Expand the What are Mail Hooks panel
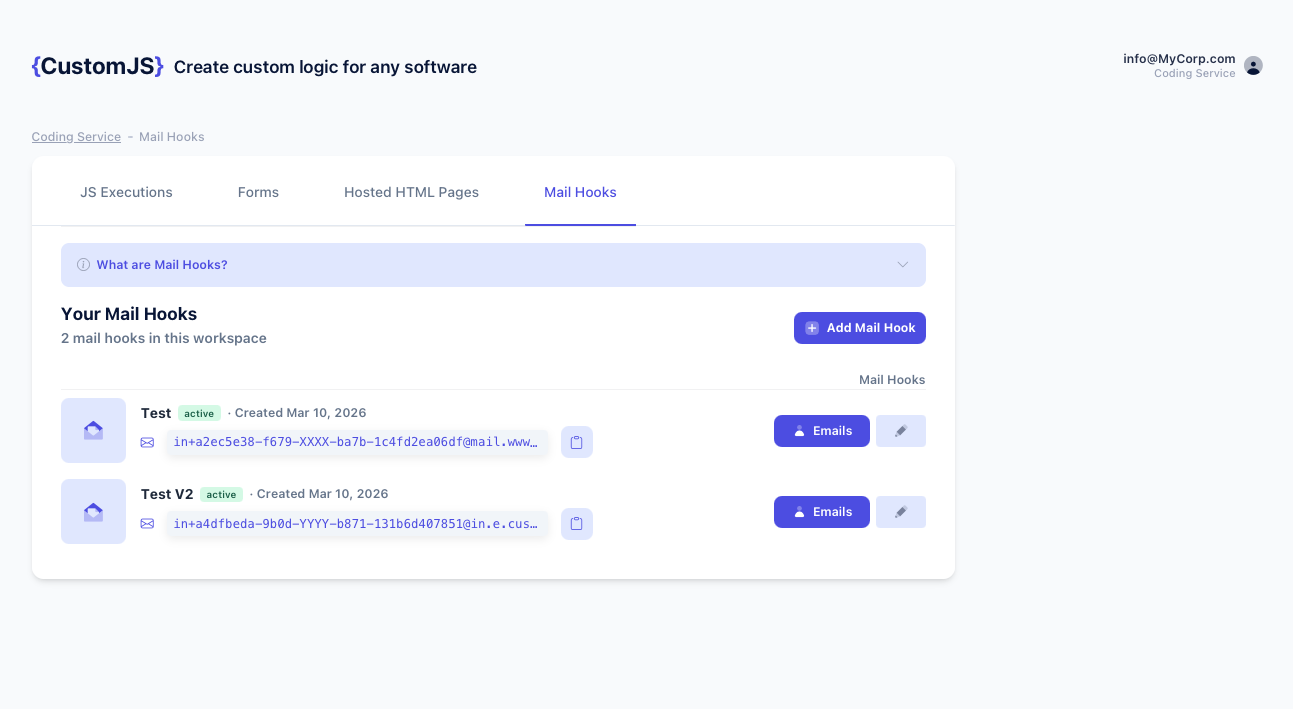This screenshot has width=1293, height=709. (493, 264)
